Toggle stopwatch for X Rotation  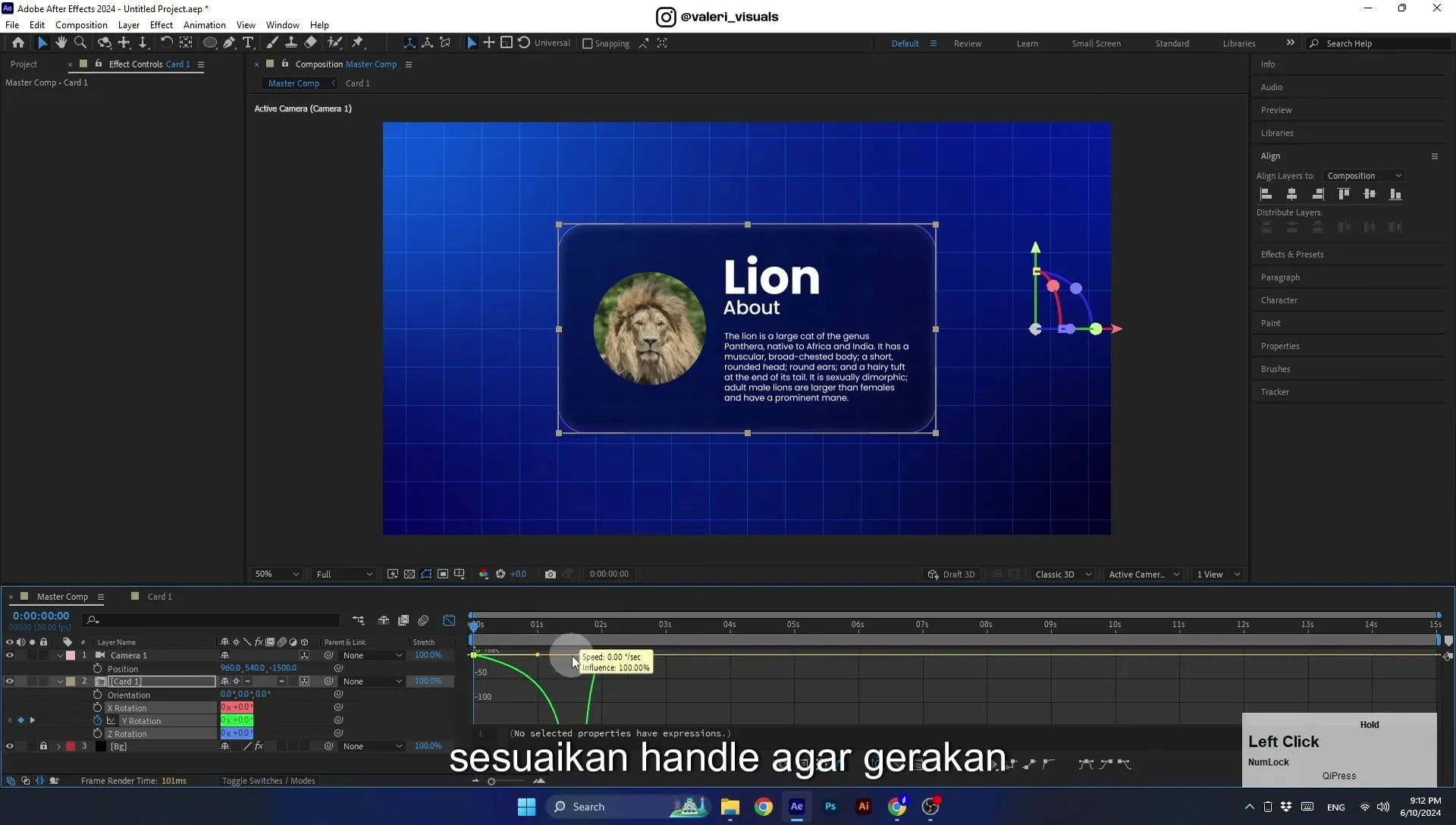pos(97,708)
